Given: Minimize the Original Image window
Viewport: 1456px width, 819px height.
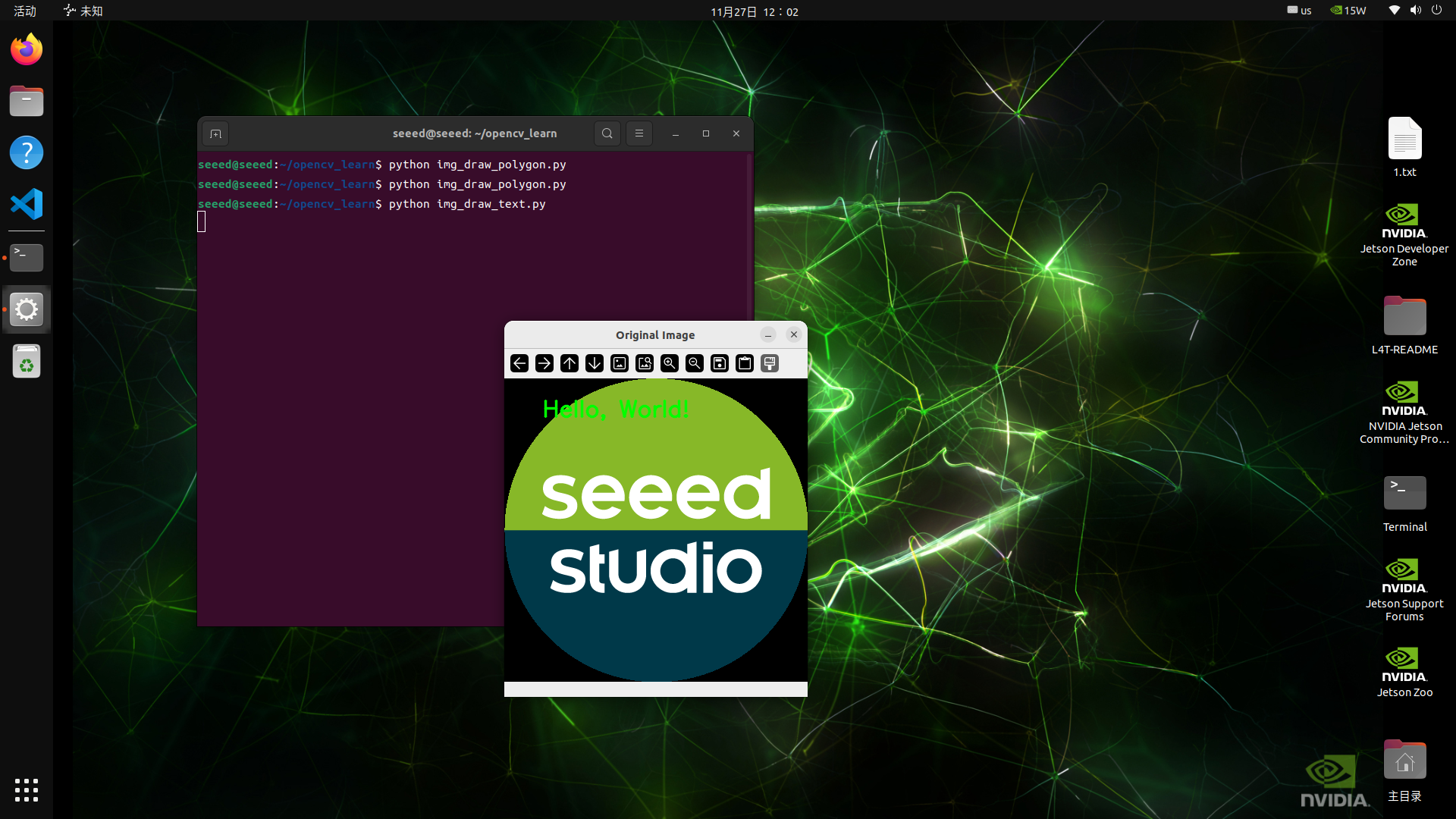Looking at the screenshot, I should (768, 334).
